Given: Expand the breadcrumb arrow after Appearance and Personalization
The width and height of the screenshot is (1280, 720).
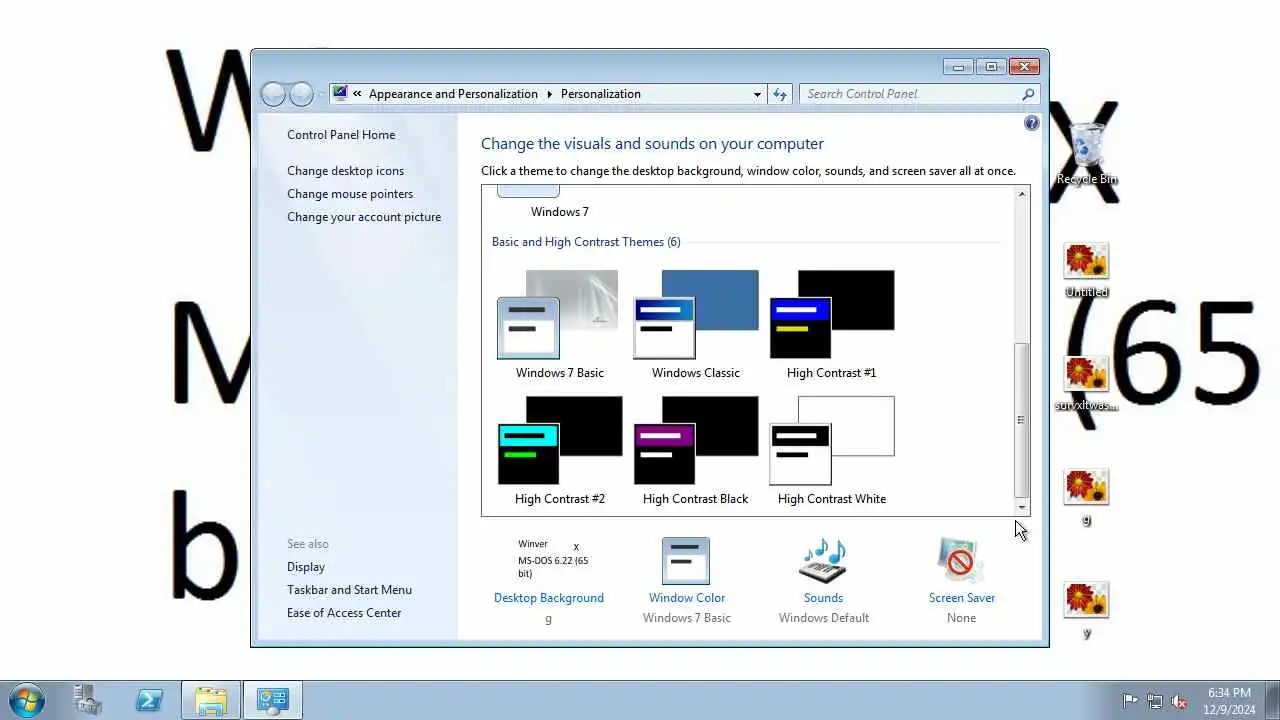Looking at the screenshot, I should pyautogui.click(x=549, y=94).
